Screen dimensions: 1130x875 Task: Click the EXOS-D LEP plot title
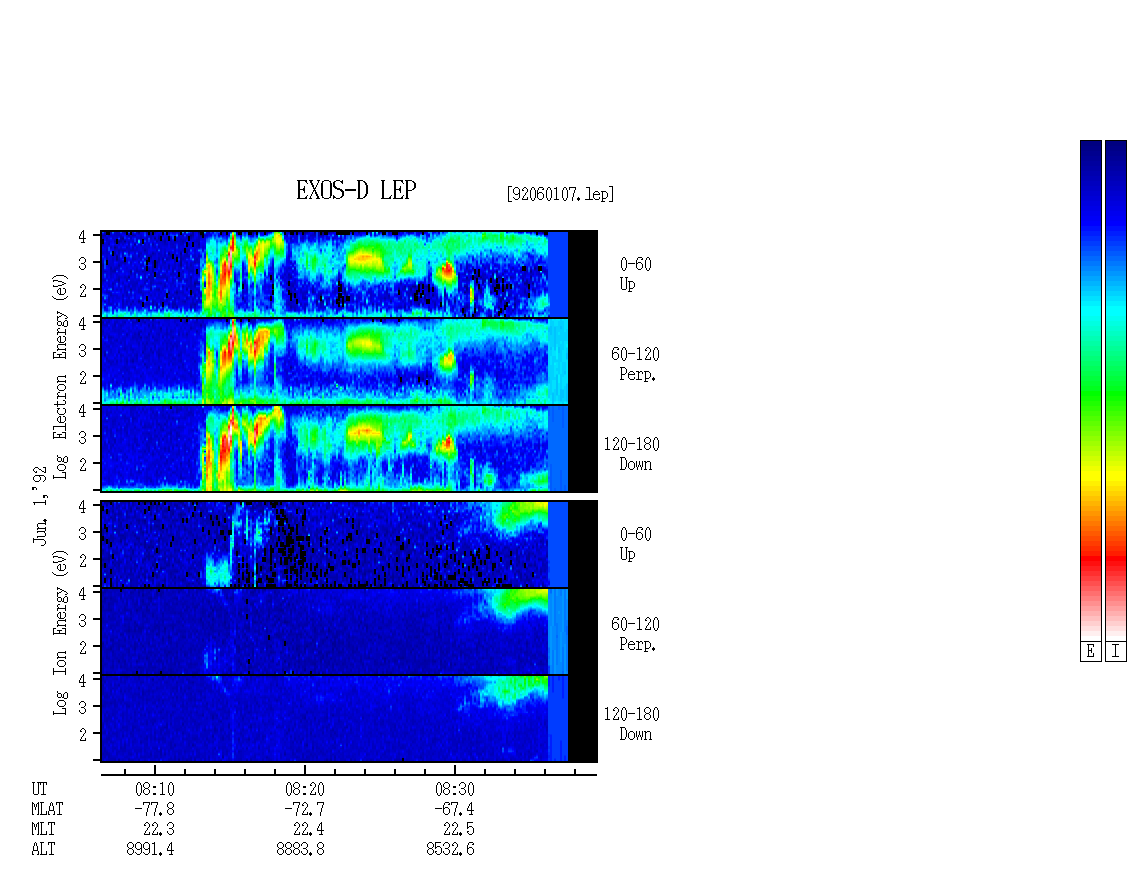356,190
